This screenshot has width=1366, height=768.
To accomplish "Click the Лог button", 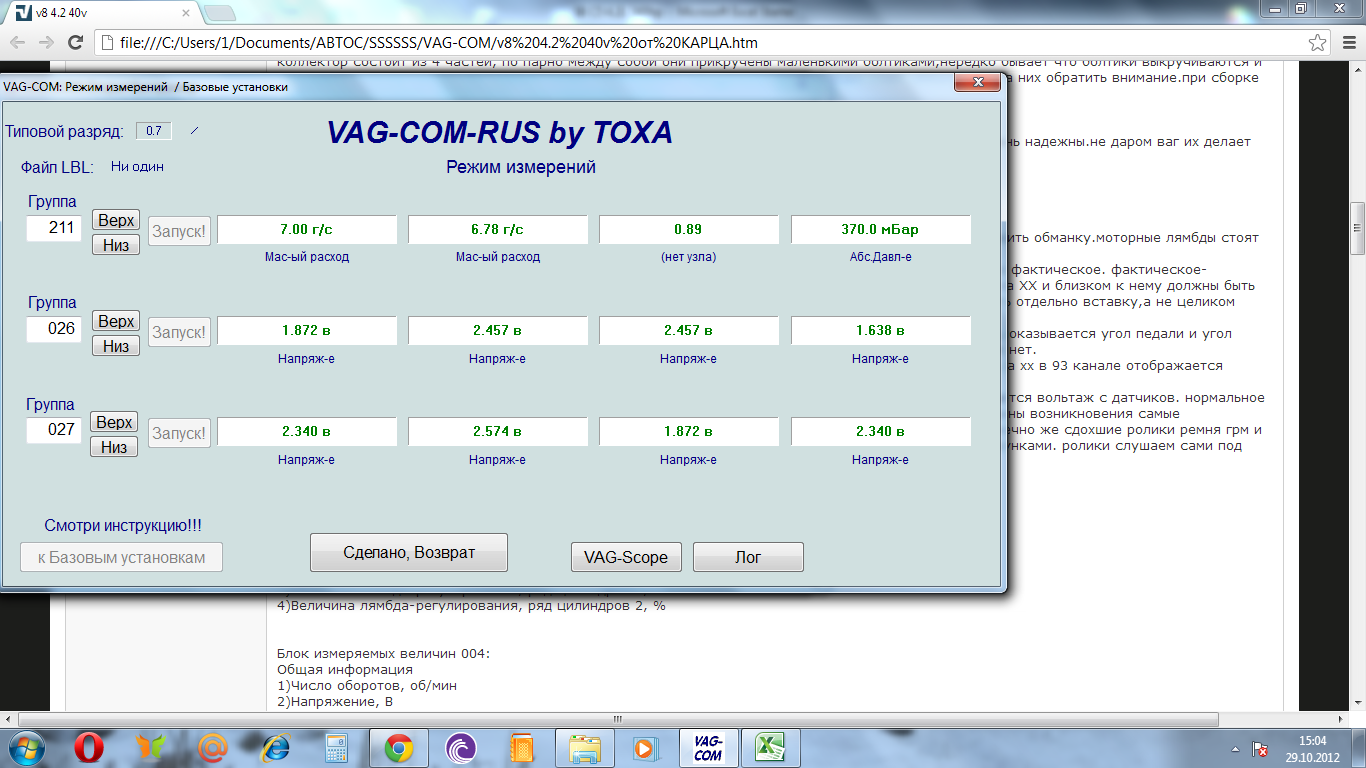I will (747, 557).
